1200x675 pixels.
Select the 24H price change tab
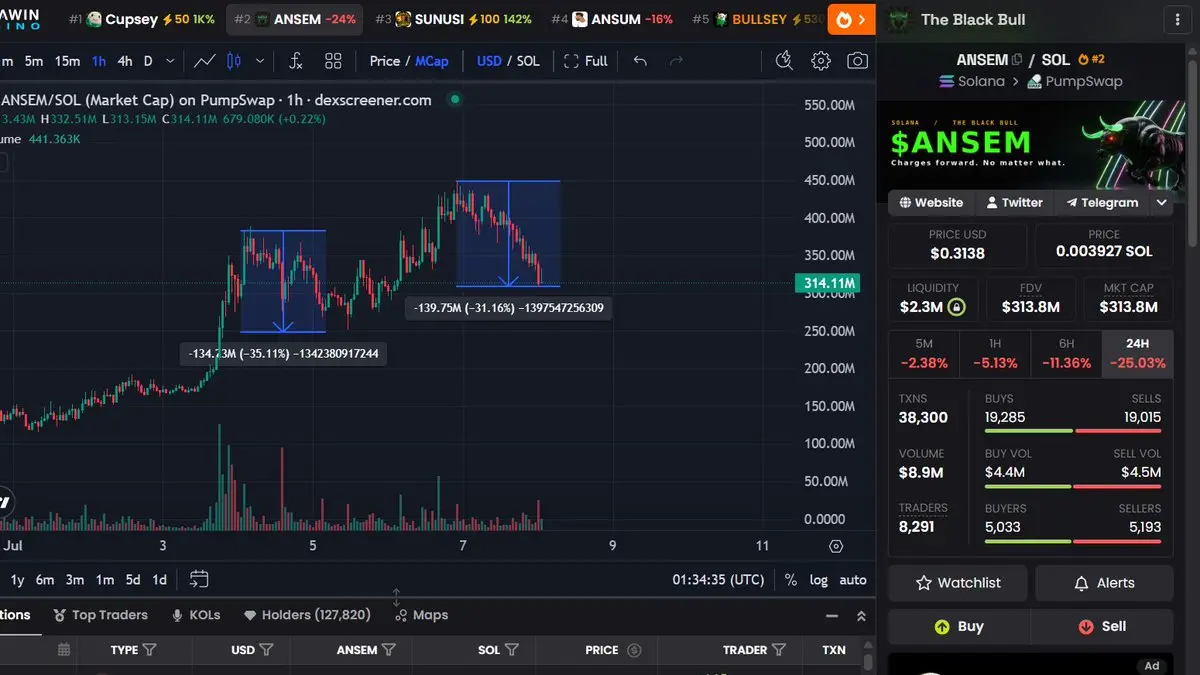click(x=1137, y=353)
